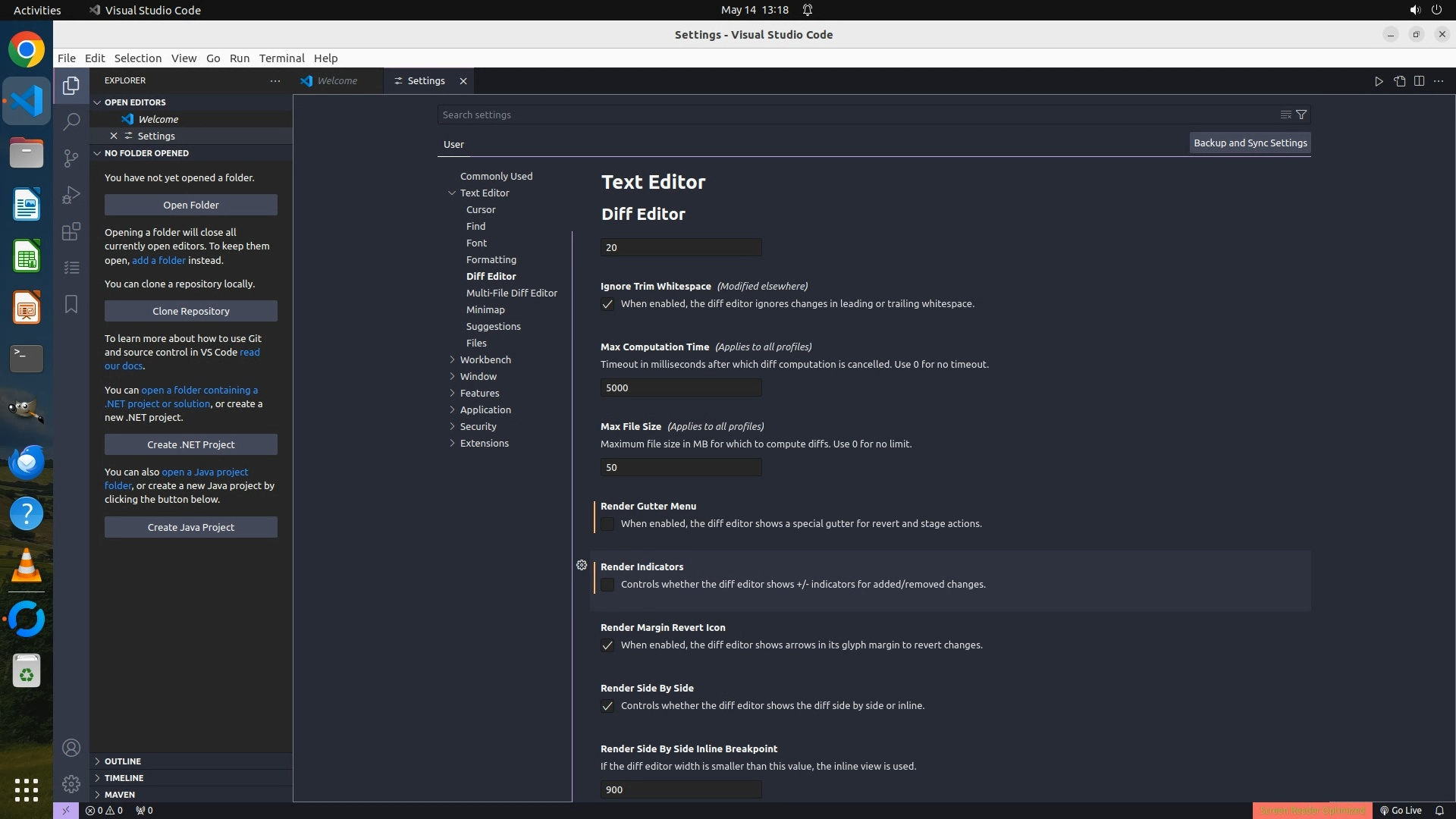Click gear icon beside Render Indicators
The width and height of the screenshot is (1456, 819).
pyautogui.click(x=582, y=565)
